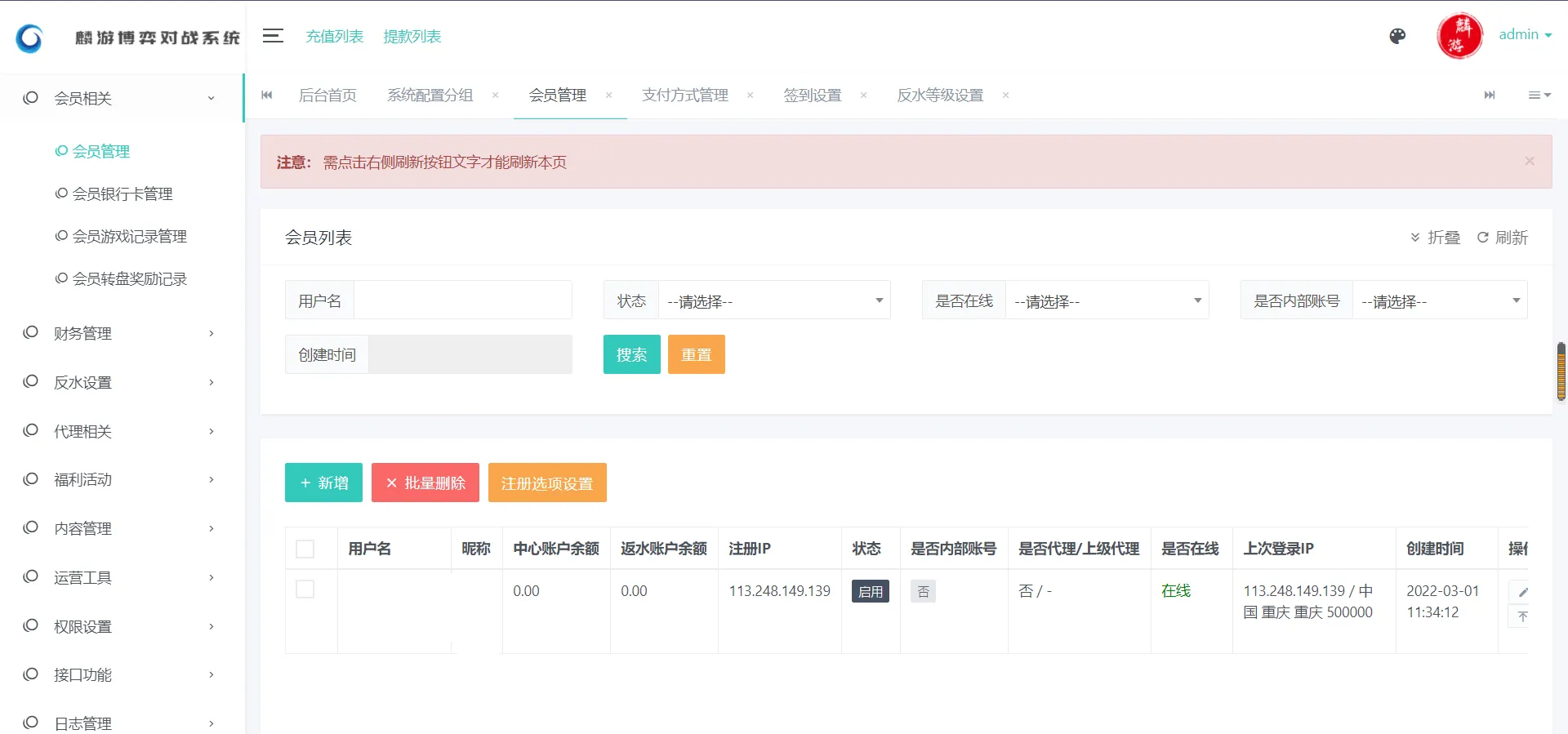Viewport: 1568px width, 734px height.
Task: Open the 是否内部账号 dropdown
Action: 1439,301
